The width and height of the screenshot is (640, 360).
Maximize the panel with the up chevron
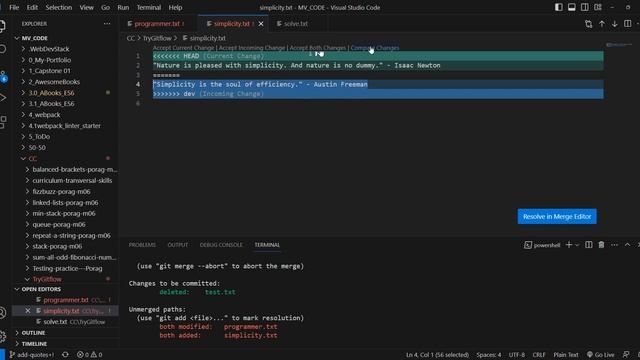[627, 245]
